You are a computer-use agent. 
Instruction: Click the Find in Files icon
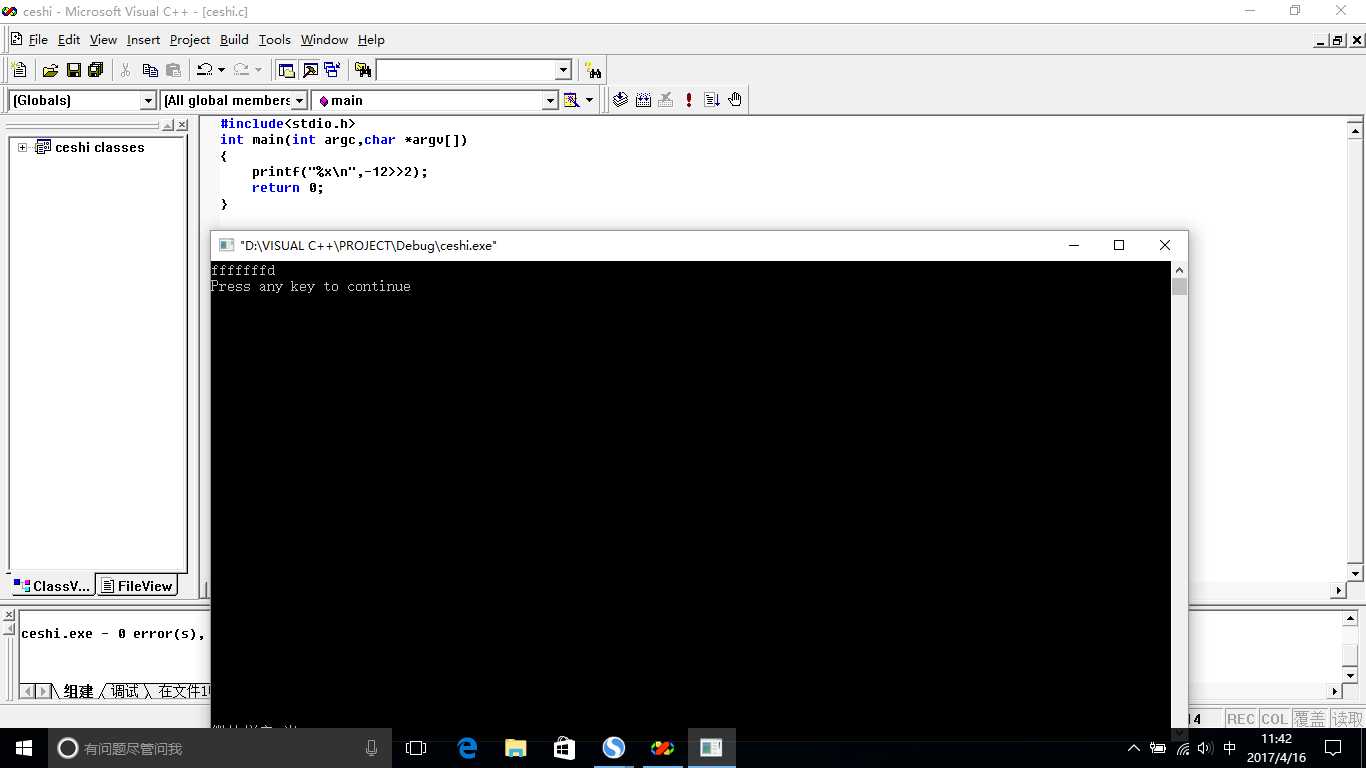point(363,70)
